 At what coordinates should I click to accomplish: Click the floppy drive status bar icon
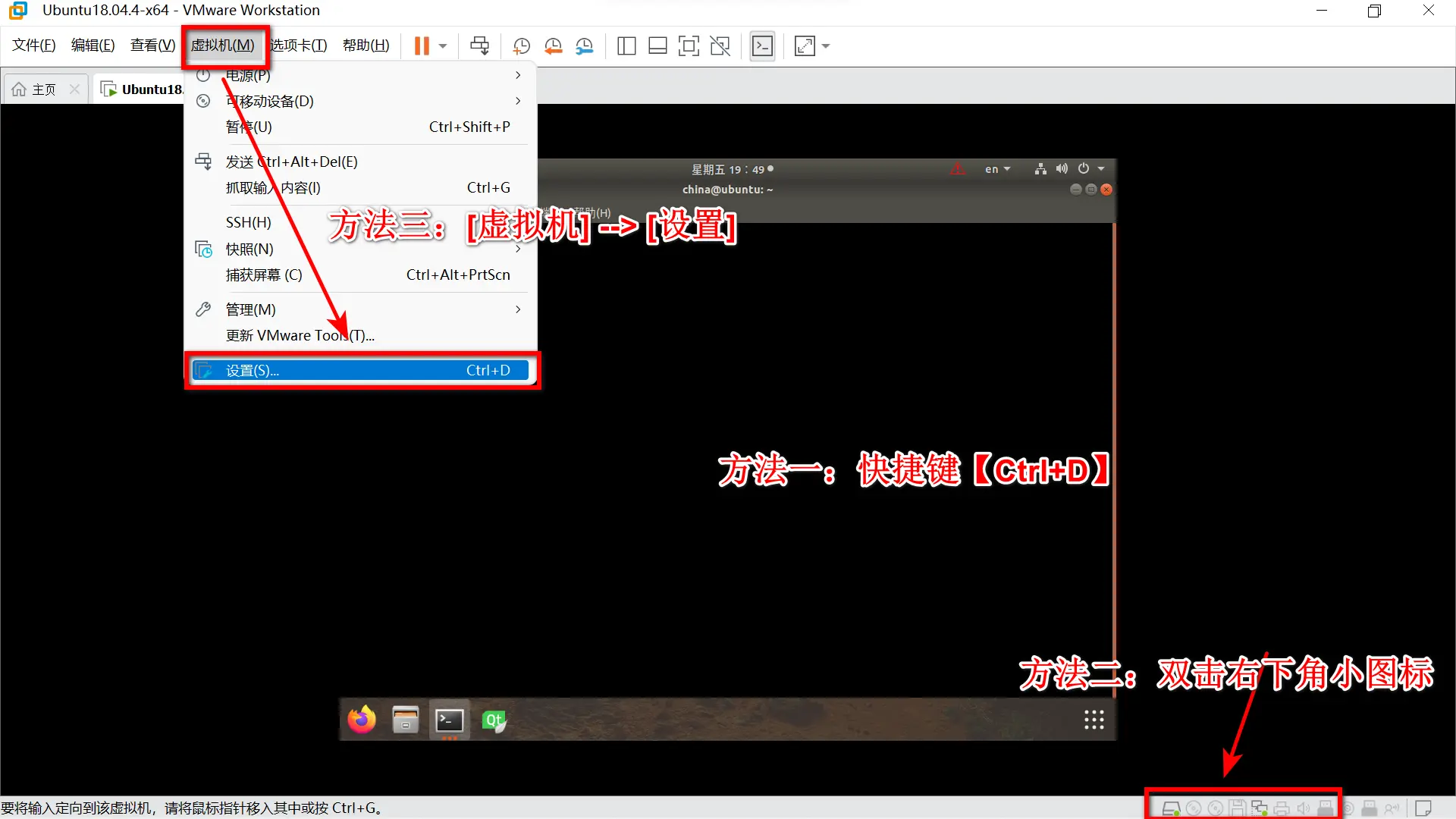pyautogui.click(x=1238, y=808)
